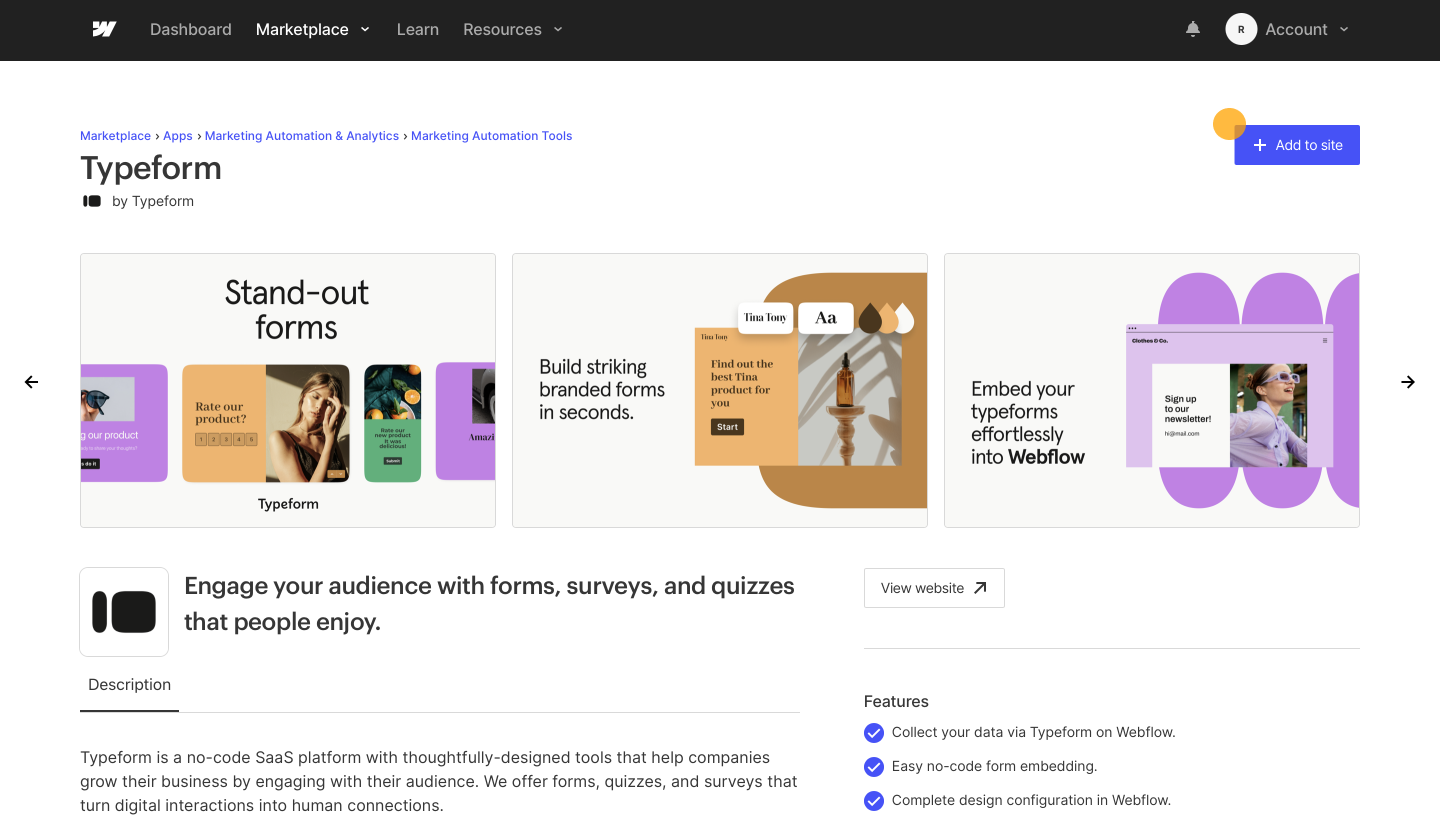The height and width of the screenshot is (817, 1440).
Task: Follow the Marketplace breadcrumb link
Action: pos(115,136)
